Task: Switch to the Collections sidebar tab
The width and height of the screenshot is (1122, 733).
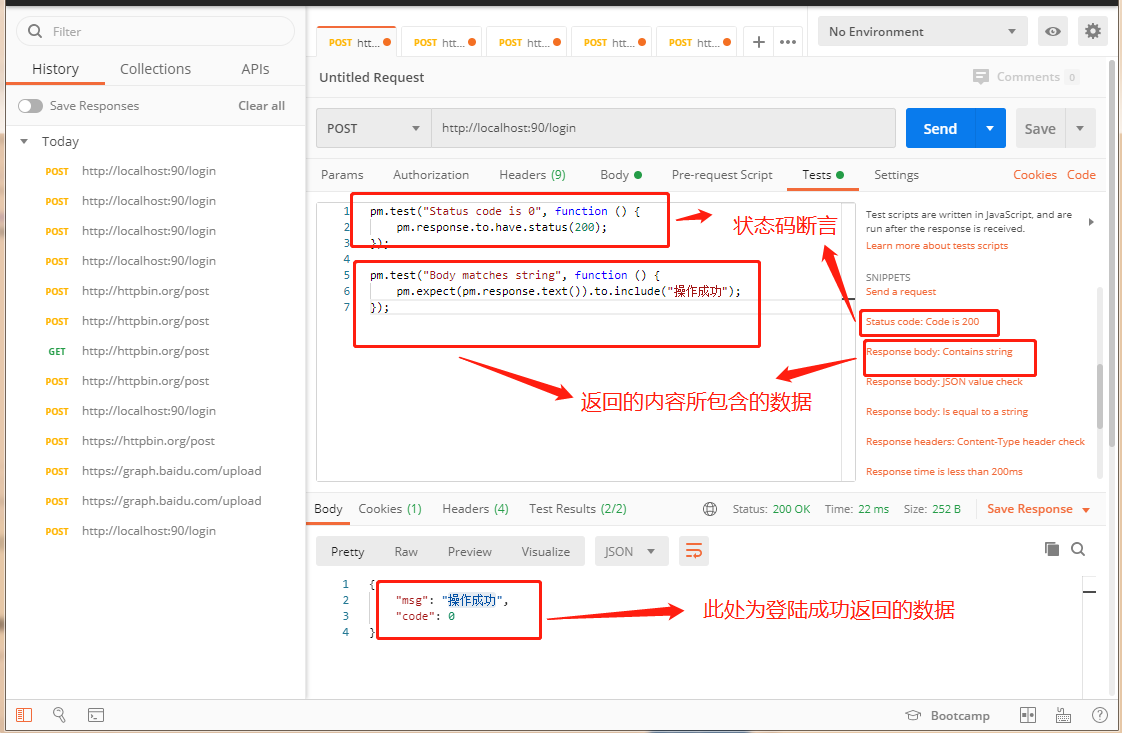Action: coord(155,69)
